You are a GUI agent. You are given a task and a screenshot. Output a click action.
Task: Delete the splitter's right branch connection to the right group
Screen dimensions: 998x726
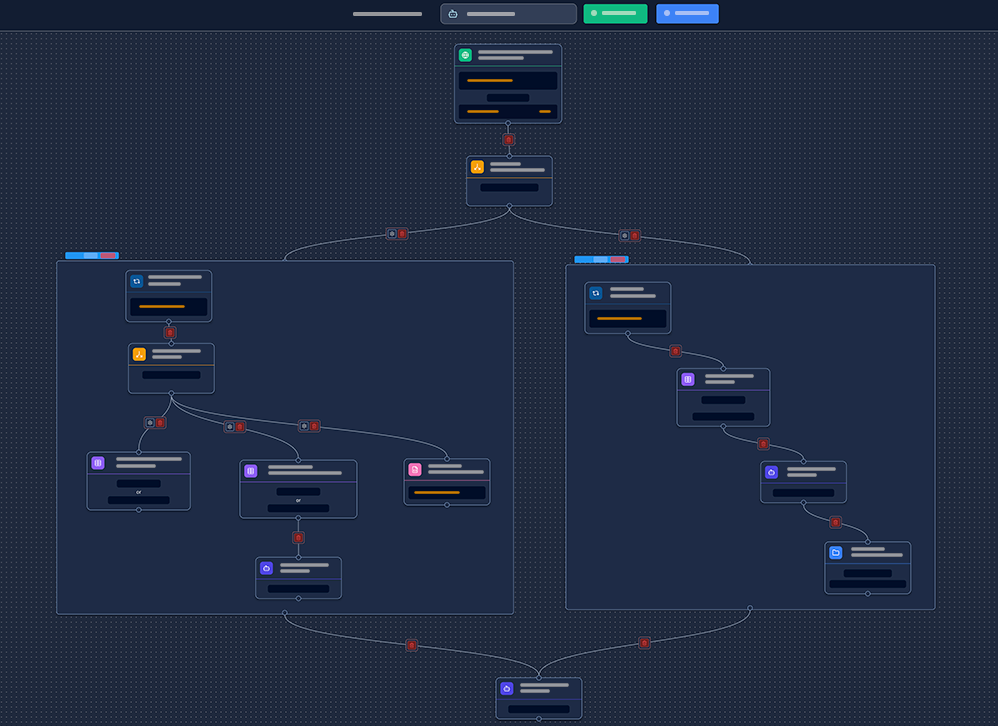pyautogui.click(x=635, y=235)
